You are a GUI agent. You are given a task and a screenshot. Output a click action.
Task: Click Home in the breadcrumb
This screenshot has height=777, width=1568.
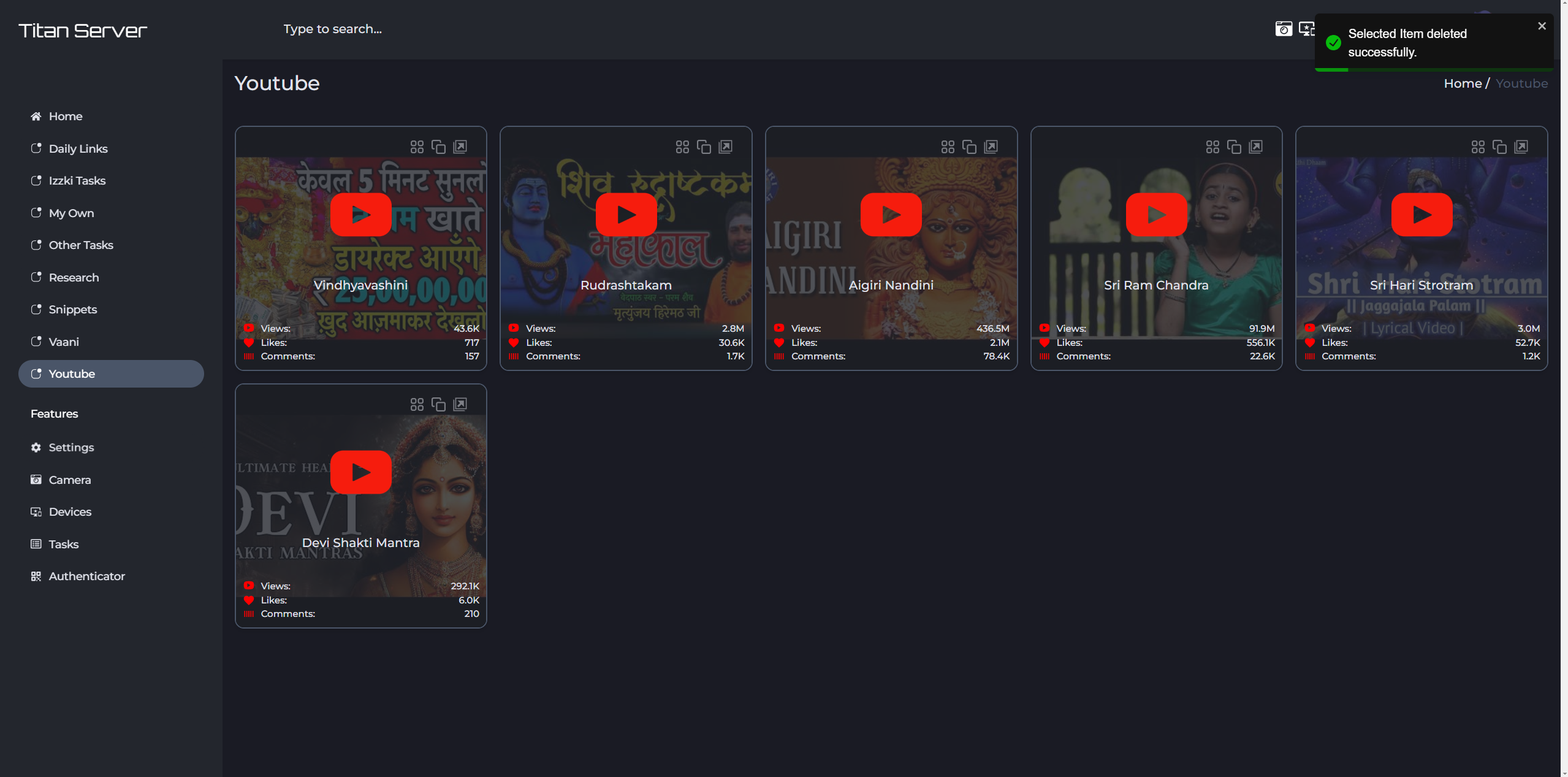point(1463,83)
